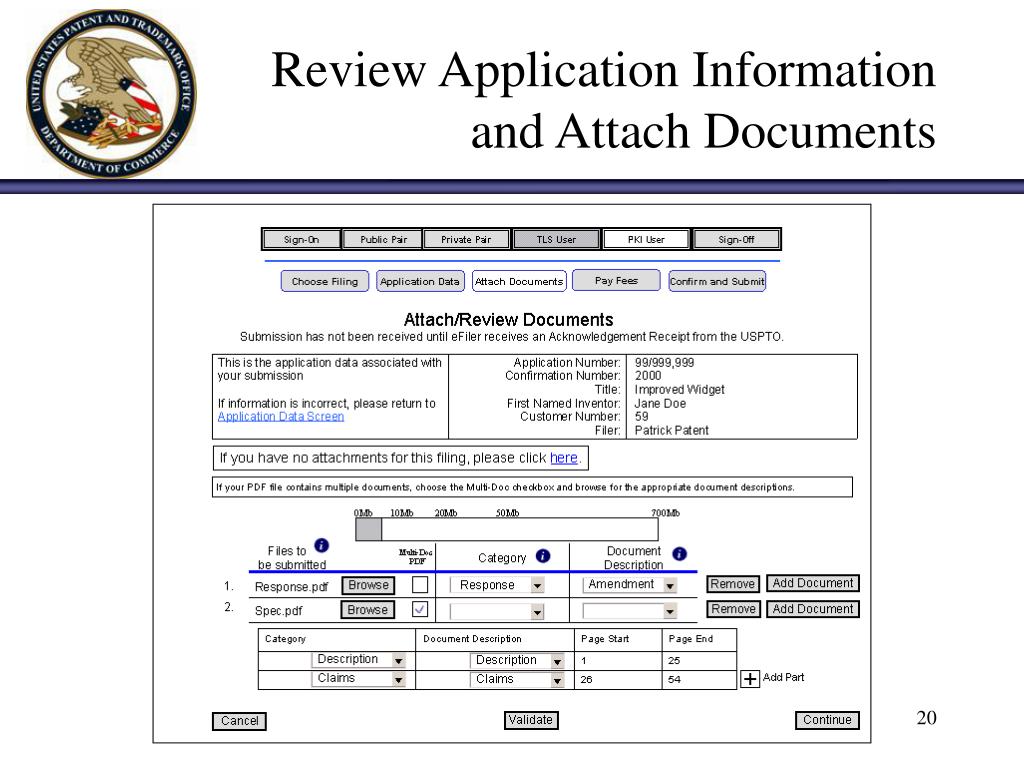Click application number 99/999,999
1024x768 pixels.
(664, 362)
